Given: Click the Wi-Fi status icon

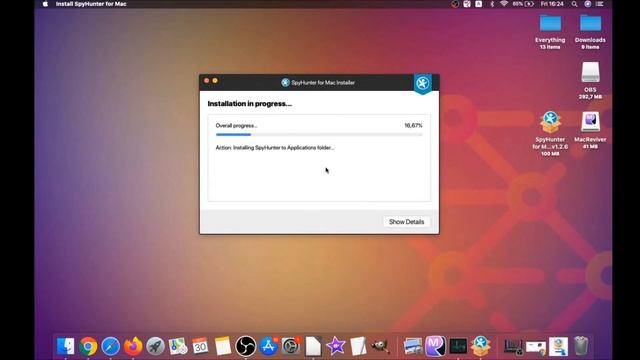Looking at the screenshot, I should [x=504, y=4].
